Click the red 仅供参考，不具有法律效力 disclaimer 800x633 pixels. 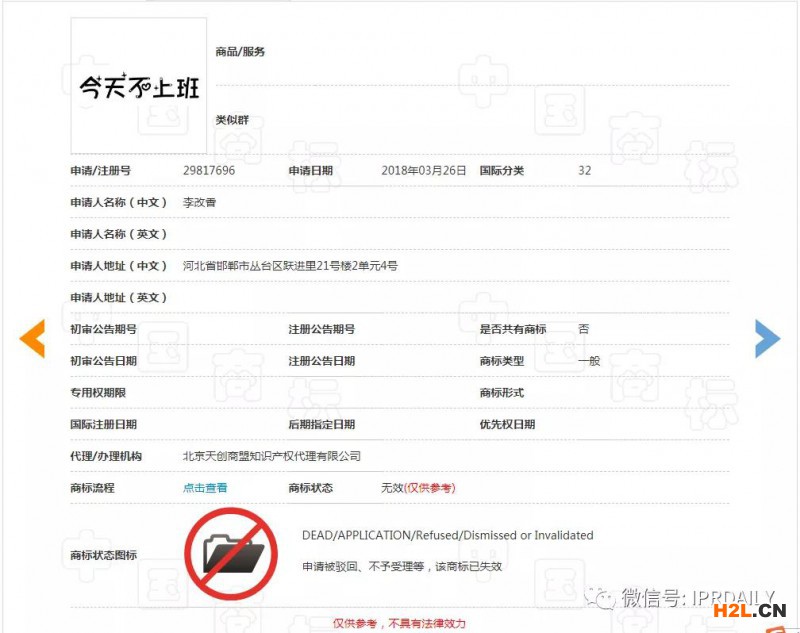coord(399,623)
